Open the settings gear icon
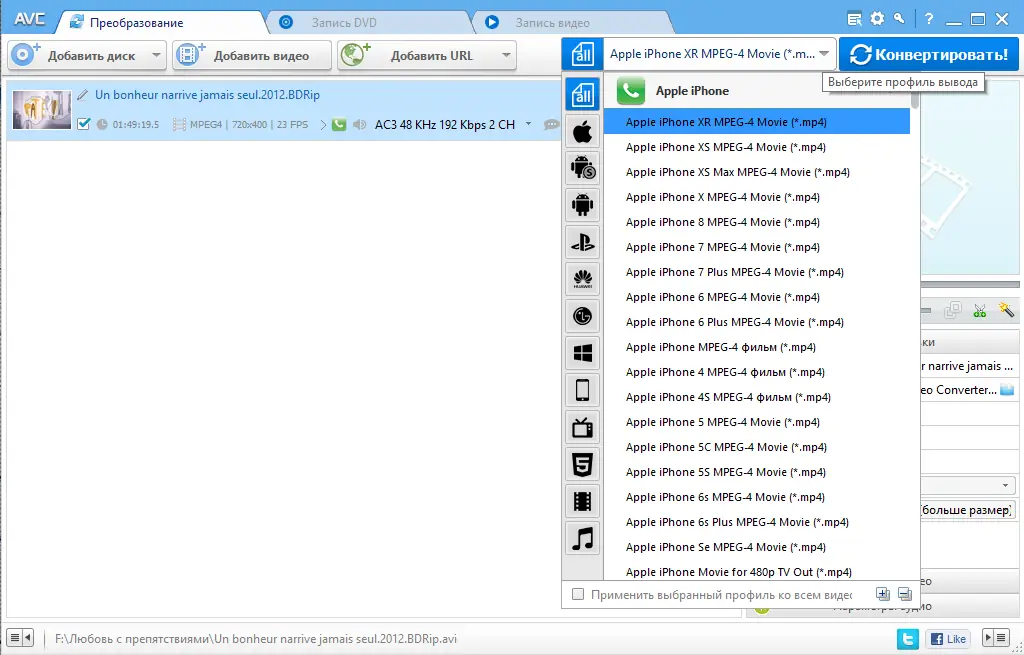Viewport: 1024px width, 655px height. pos(877,18)
